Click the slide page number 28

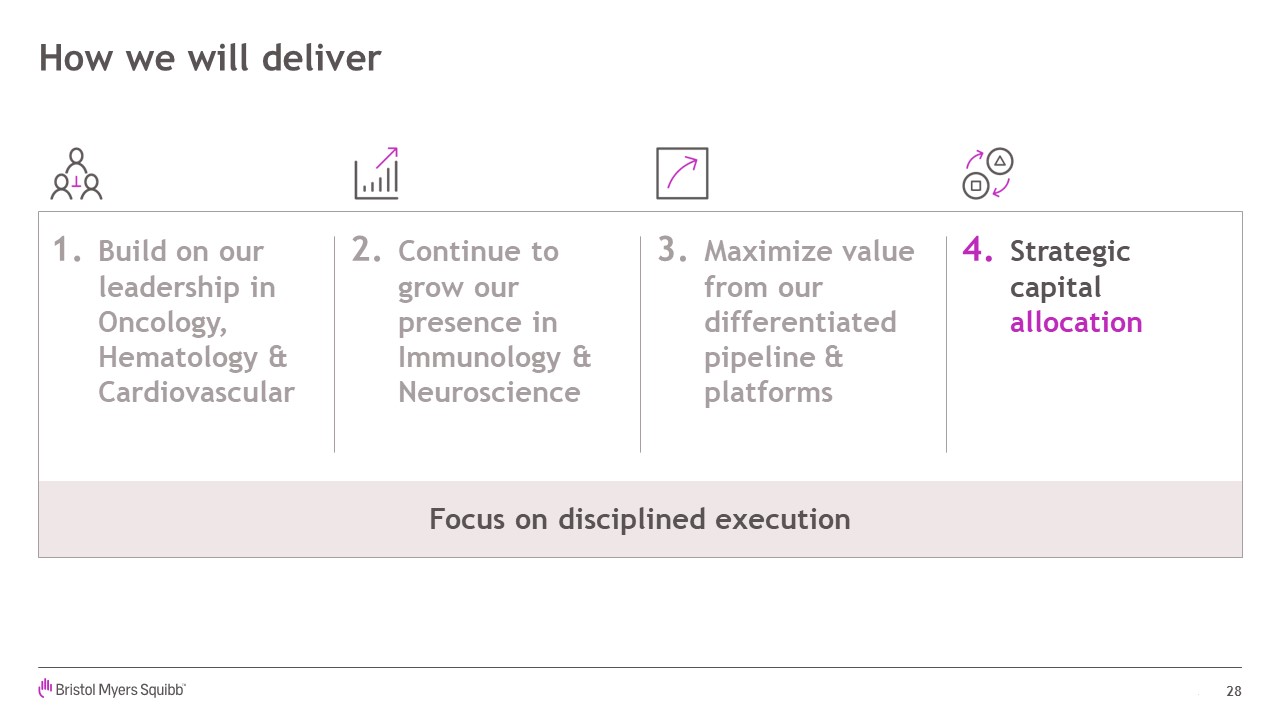click(x=1234, y=691)
